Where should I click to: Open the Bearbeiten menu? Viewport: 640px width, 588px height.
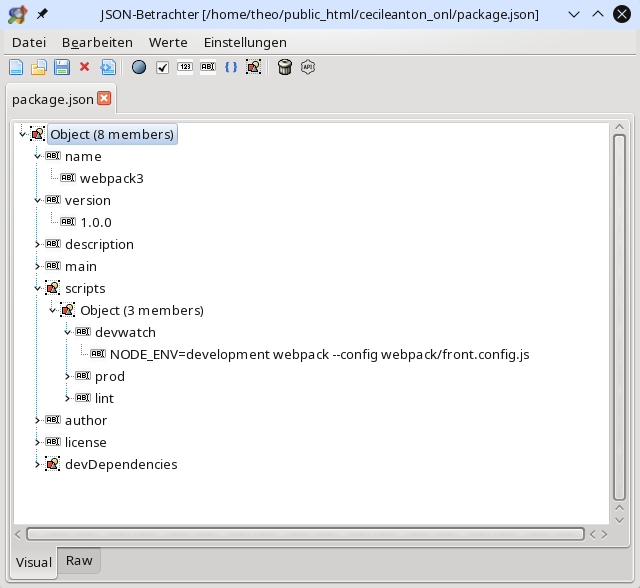97,42
